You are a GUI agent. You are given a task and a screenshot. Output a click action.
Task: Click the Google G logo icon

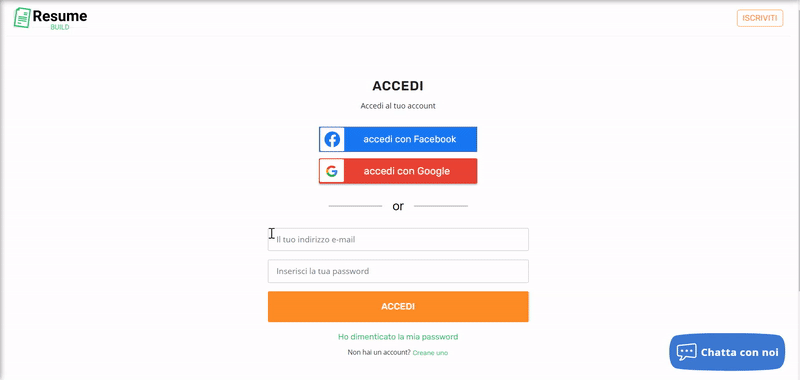pyautogui.click(x=332, y=171)
